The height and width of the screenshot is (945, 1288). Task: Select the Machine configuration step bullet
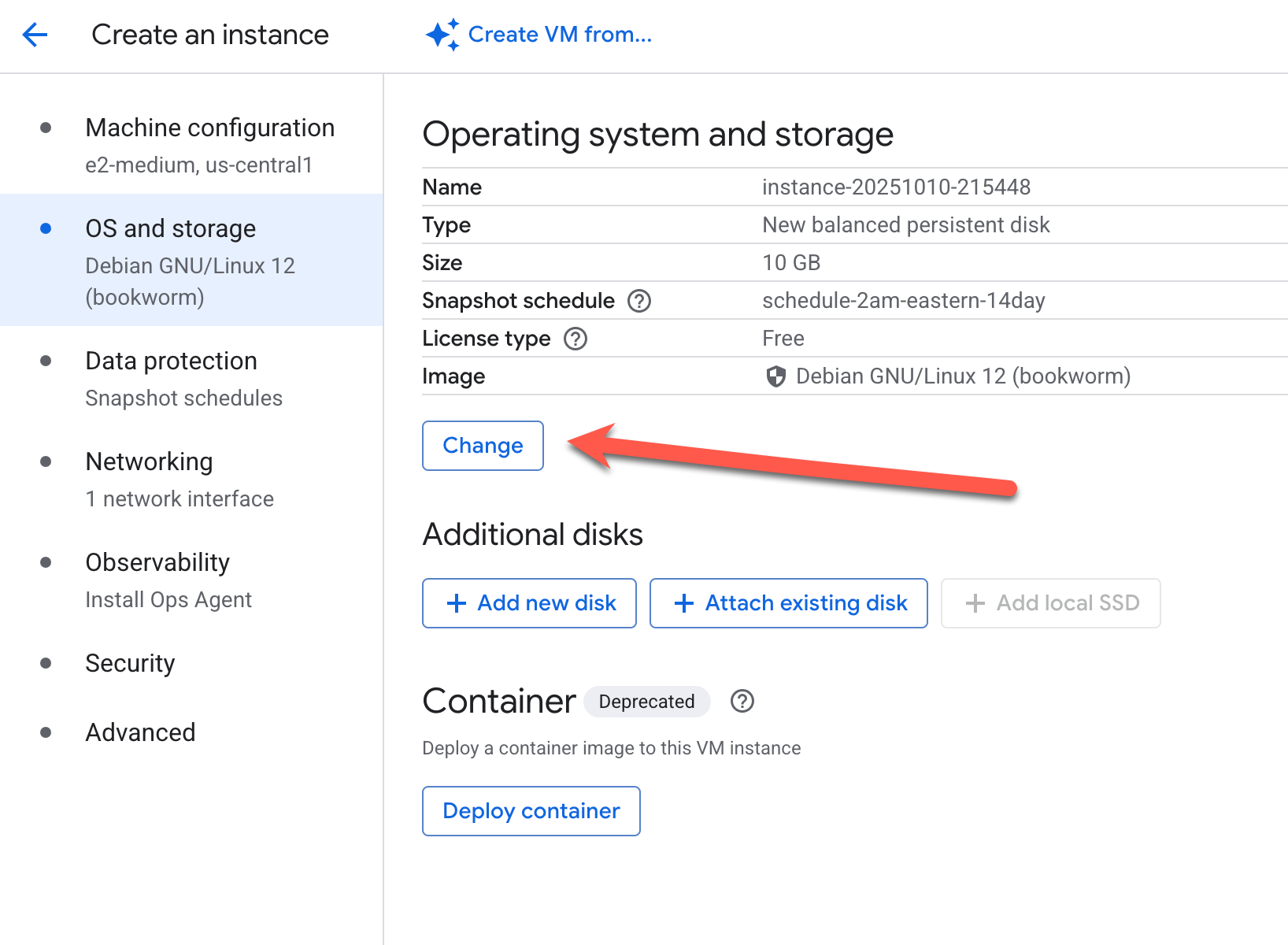pyautogui.click(x=46, y=127)
